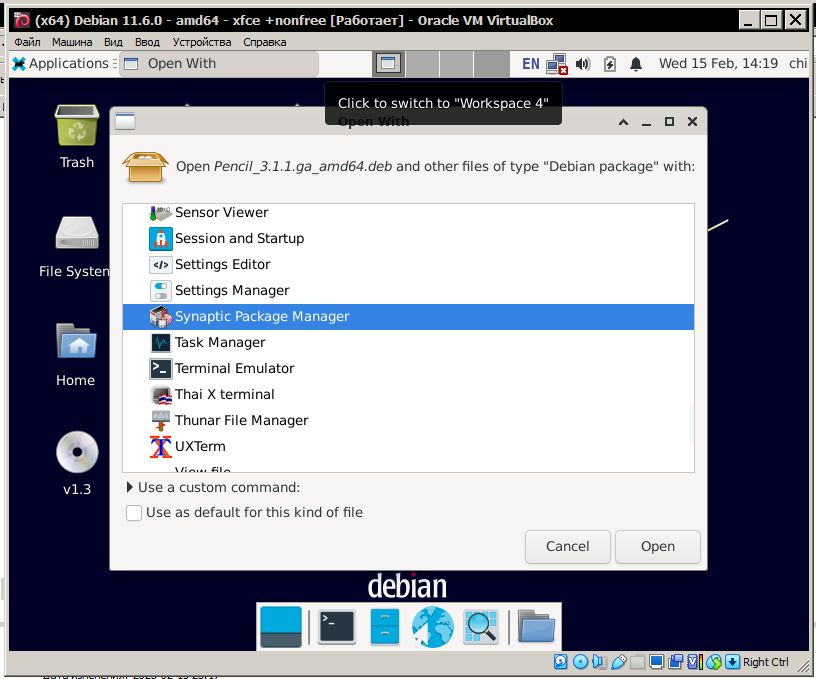Click the Task Manager graph icon

tap(161, 343)
